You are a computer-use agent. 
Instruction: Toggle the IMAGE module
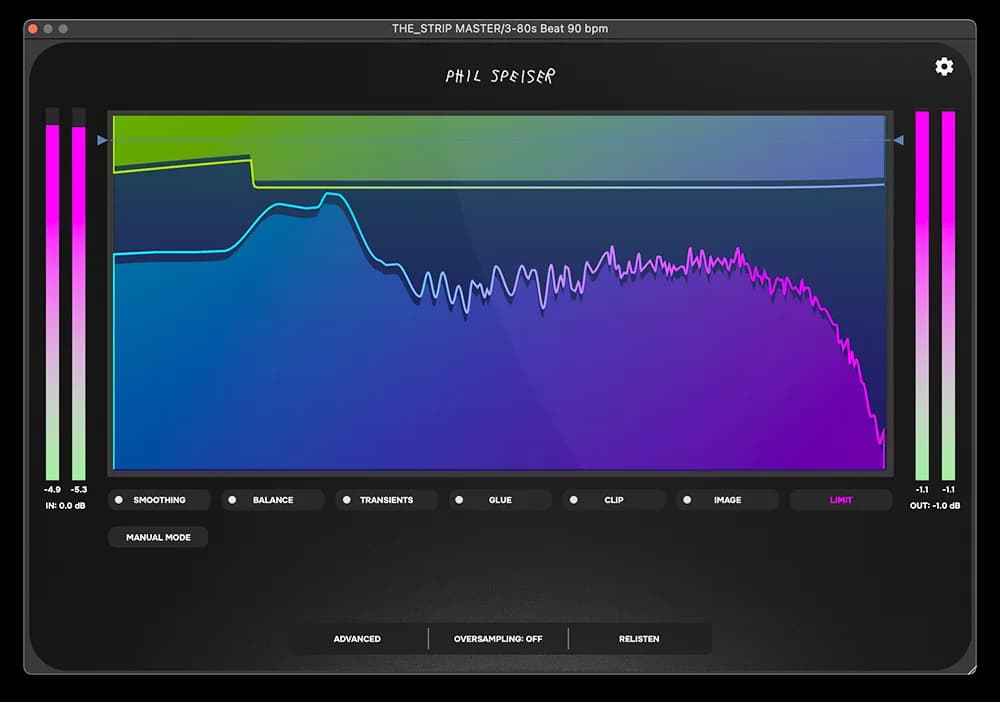tap(727, 500)
